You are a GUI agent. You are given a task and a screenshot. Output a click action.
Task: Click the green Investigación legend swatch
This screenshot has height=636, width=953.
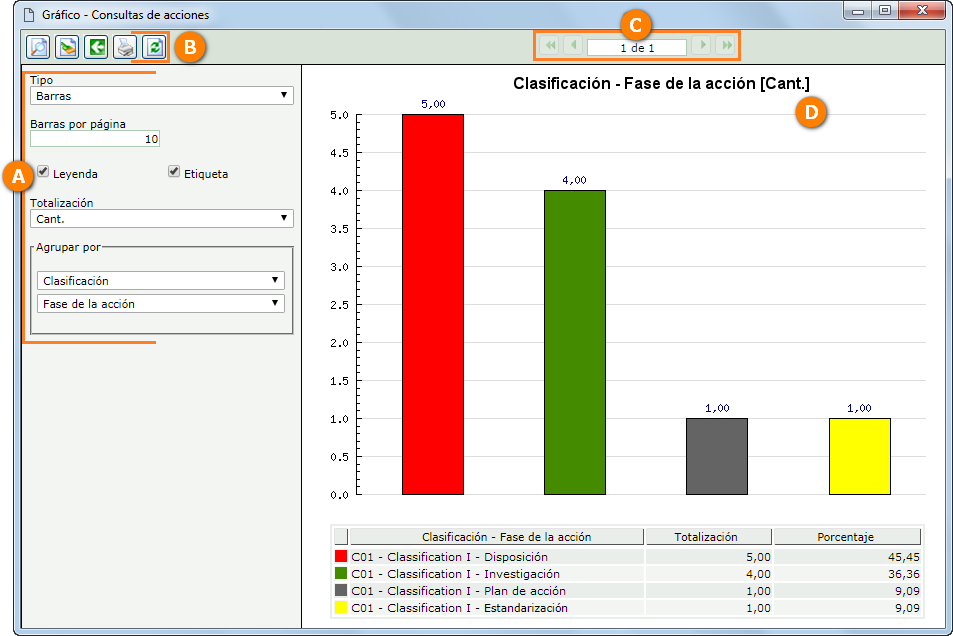[341, 573]
